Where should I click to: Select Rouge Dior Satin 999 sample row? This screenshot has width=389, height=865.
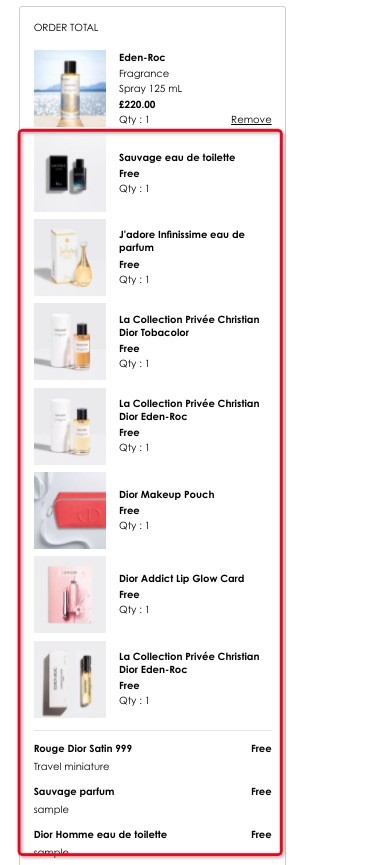pyautogui.click(x=152, y=757)
